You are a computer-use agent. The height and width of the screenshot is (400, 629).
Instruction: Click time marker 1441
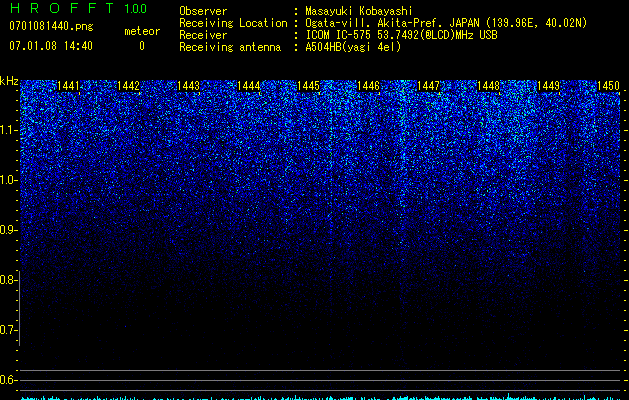pos(69,86)
